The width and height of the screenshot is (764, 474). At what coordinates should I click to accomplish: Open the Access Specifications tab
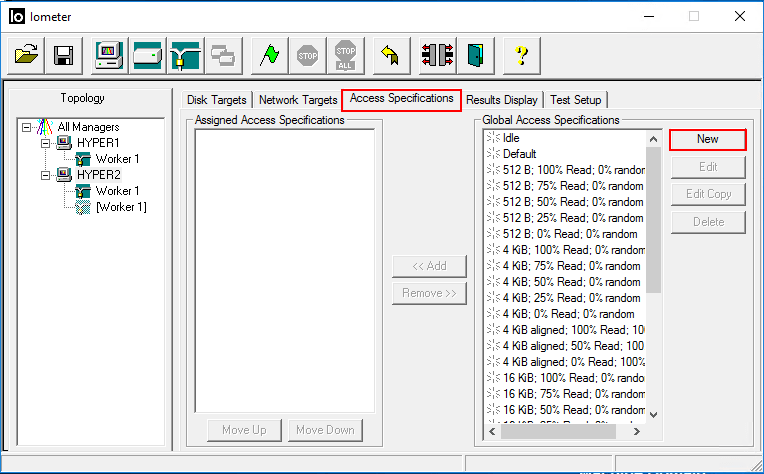point(401,99)
